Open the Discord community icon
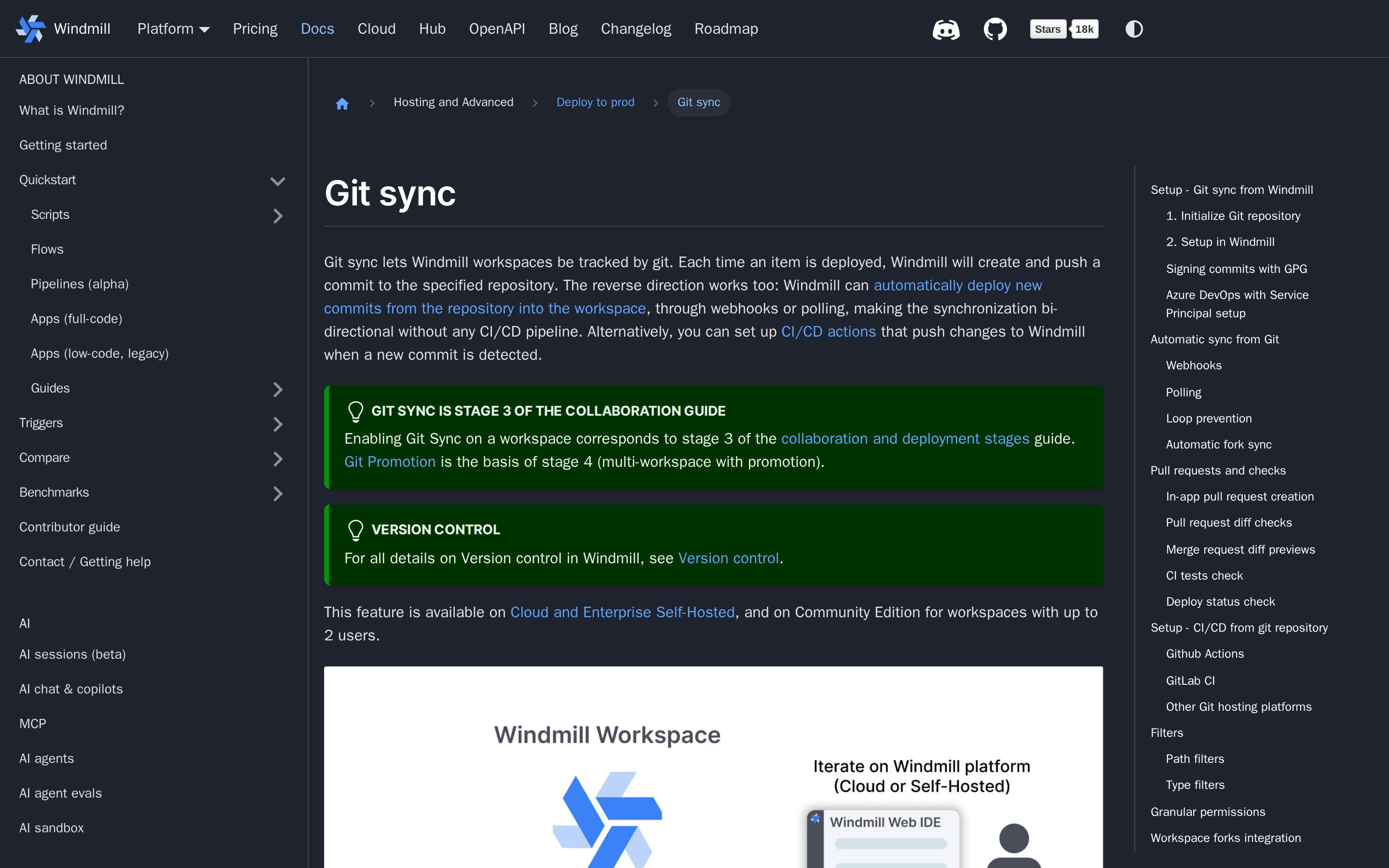1389x868 pixels. point(946,29)
